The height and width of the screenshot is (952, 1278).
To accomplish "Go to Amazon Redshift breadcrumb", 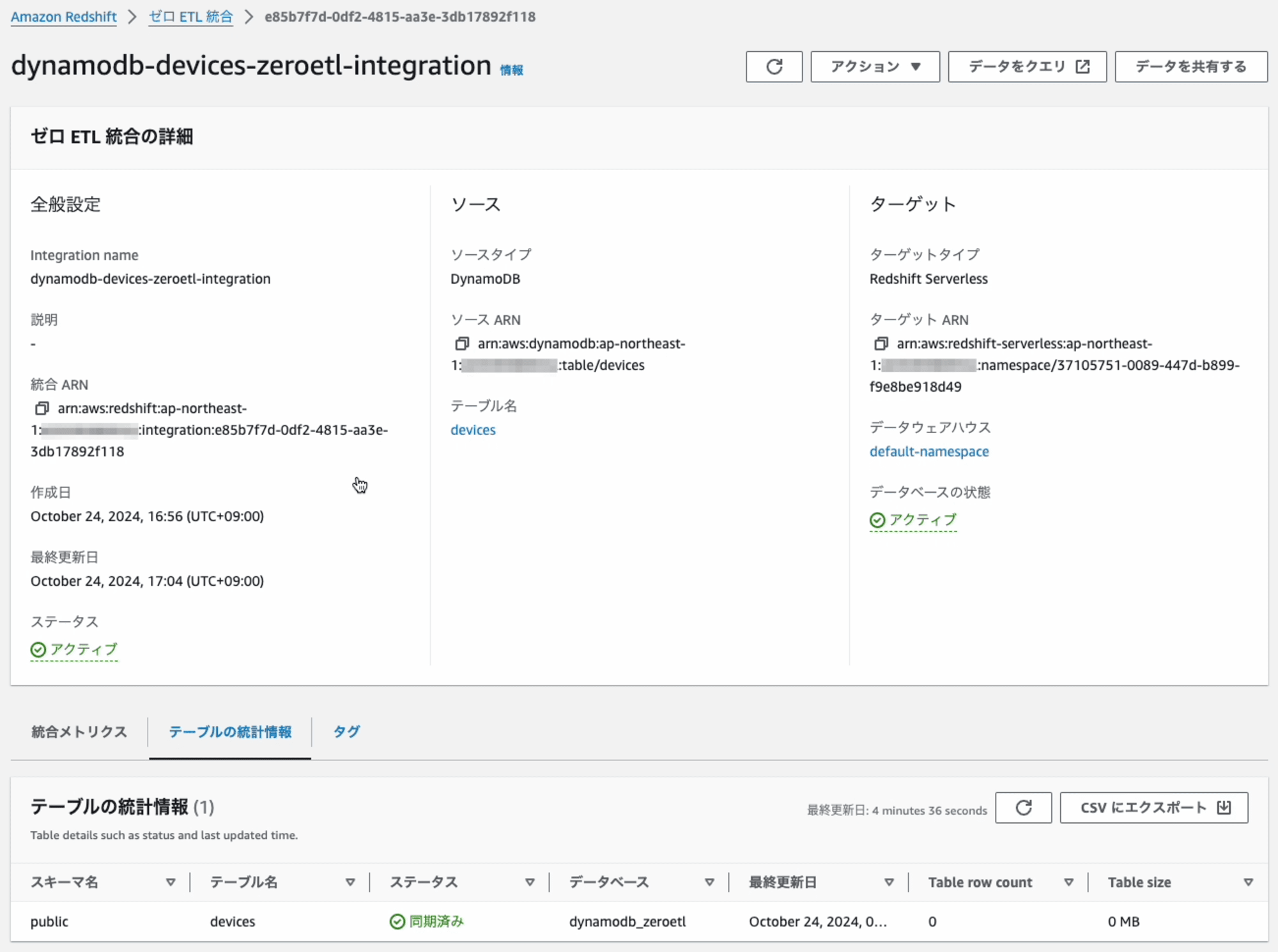I will point(64,17).
